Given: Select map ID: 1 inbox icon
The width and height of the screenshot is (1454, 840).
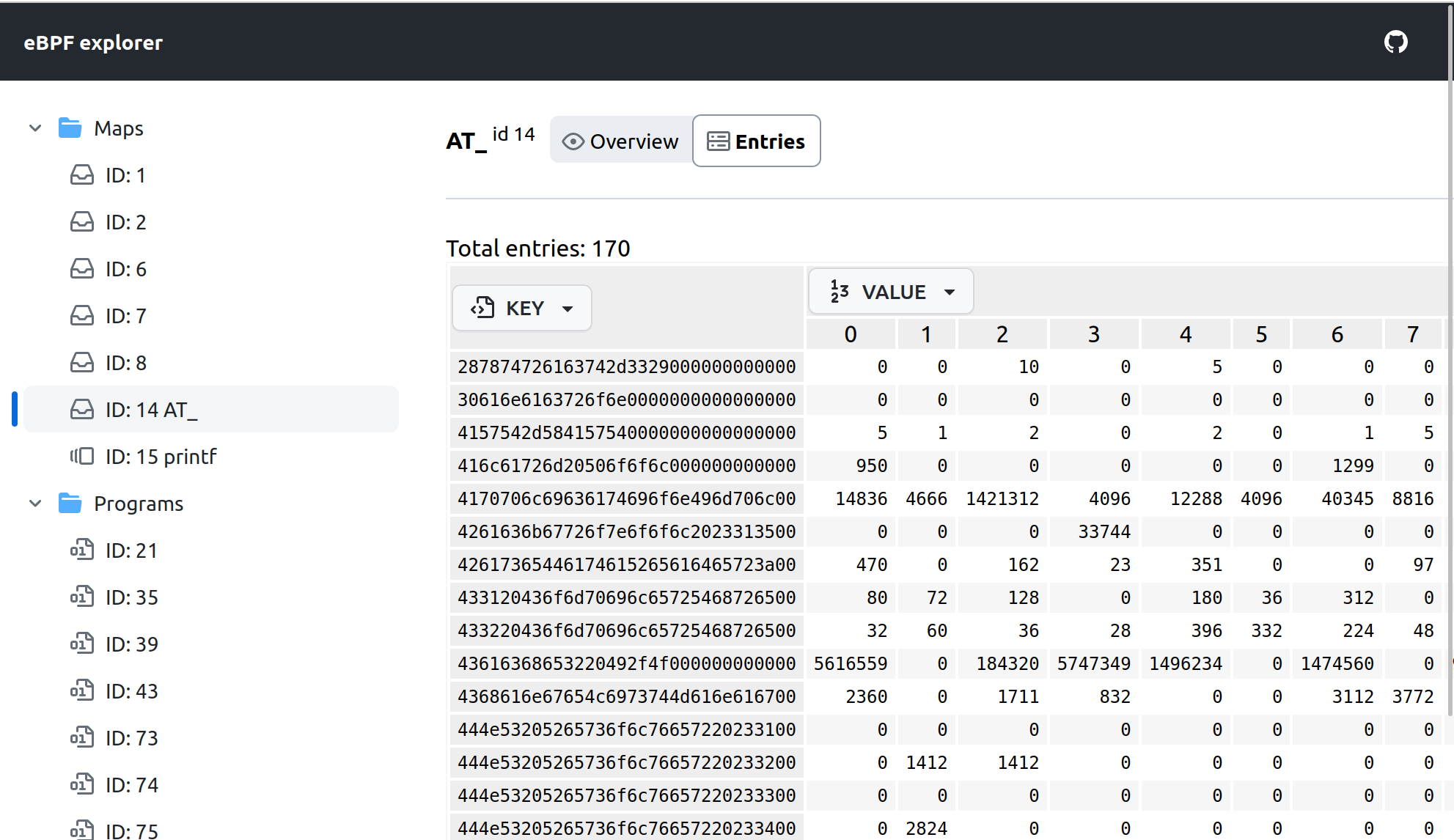Looking at the screenshot, I should (82, 175).
